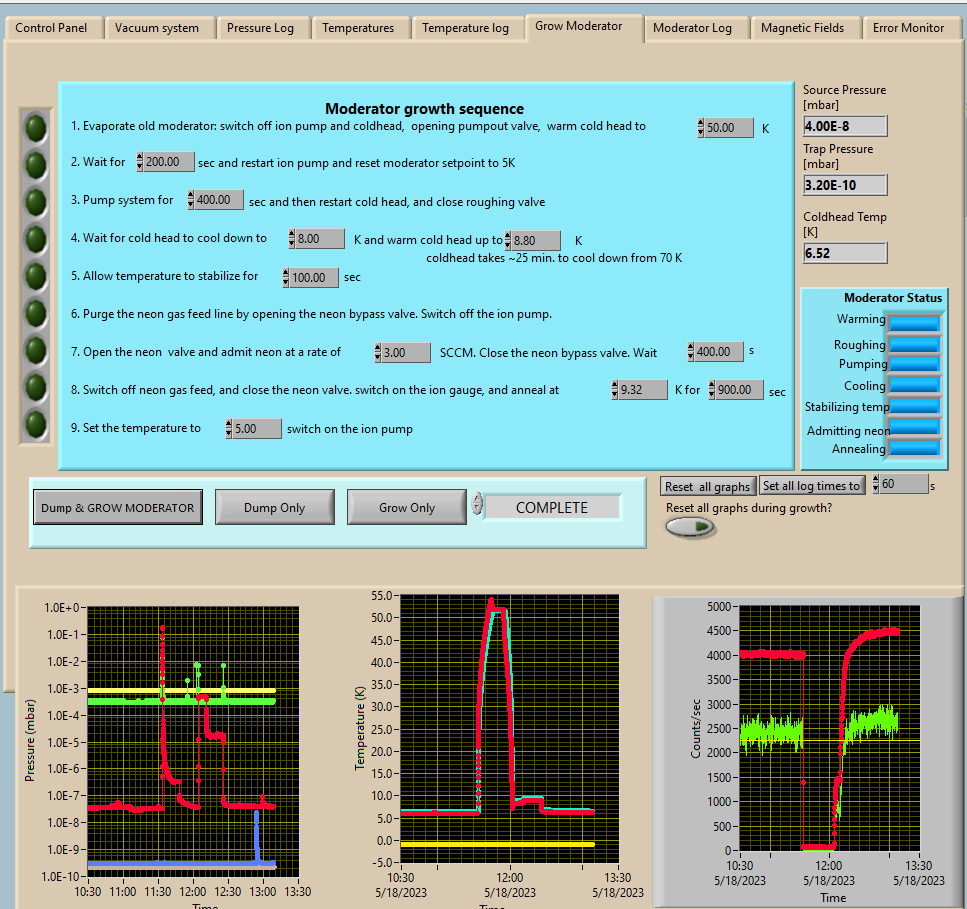Toggle the reset all graphs during growth switch
This screenshot has width=967, height=909.
tap(691, 527)
